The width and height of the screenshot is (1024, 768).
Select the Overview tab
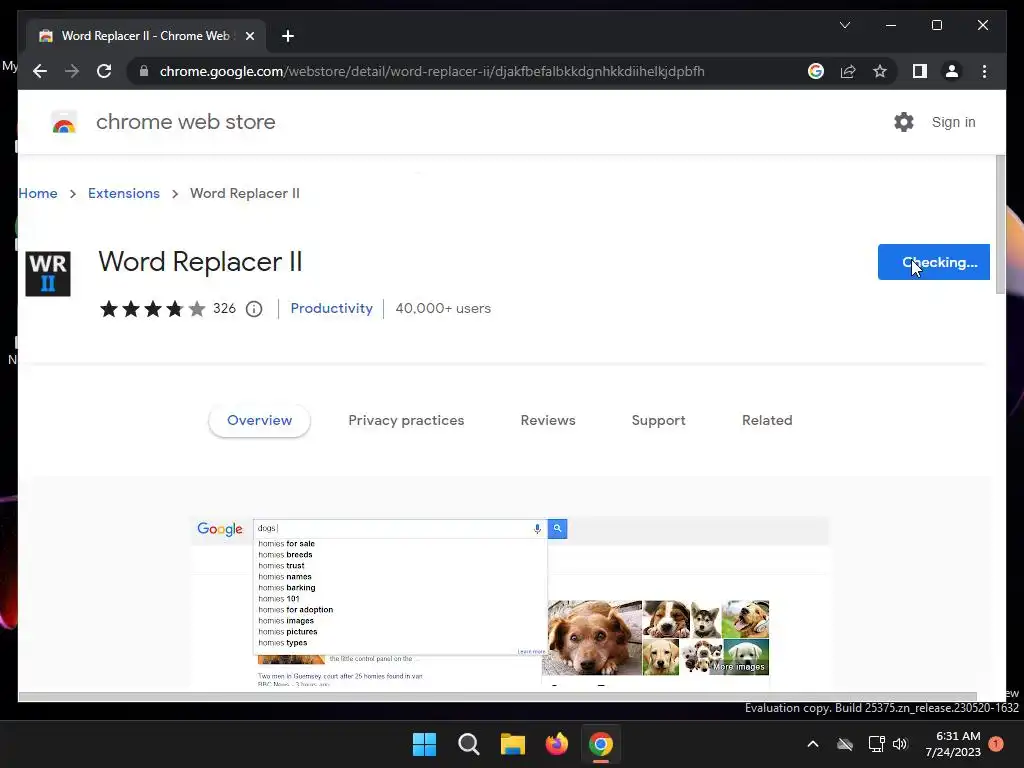coord(259,420)
